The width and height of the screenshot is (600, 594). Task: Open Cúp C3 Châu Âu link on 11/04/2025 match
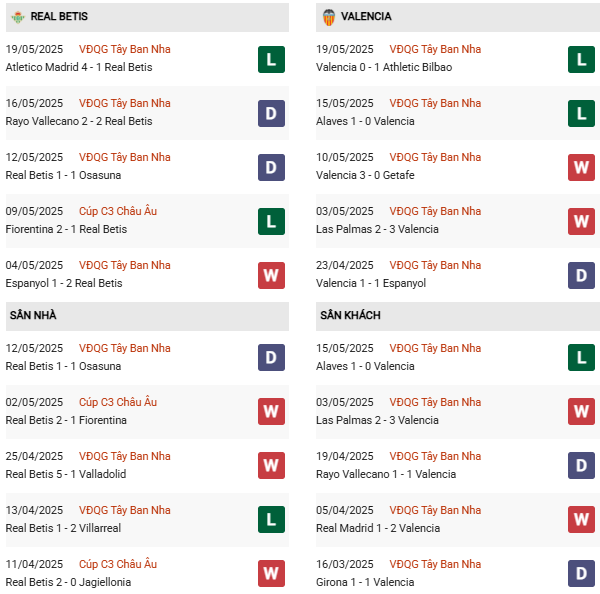coord(123,564)
